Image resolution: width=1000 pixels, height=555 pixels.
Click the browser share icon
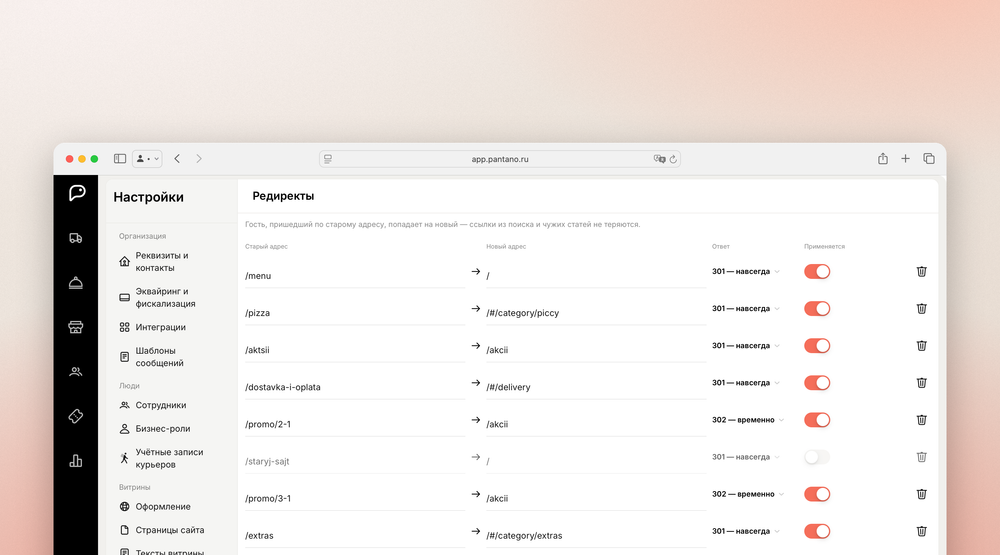pyautogui.click(x=883, y=158)
